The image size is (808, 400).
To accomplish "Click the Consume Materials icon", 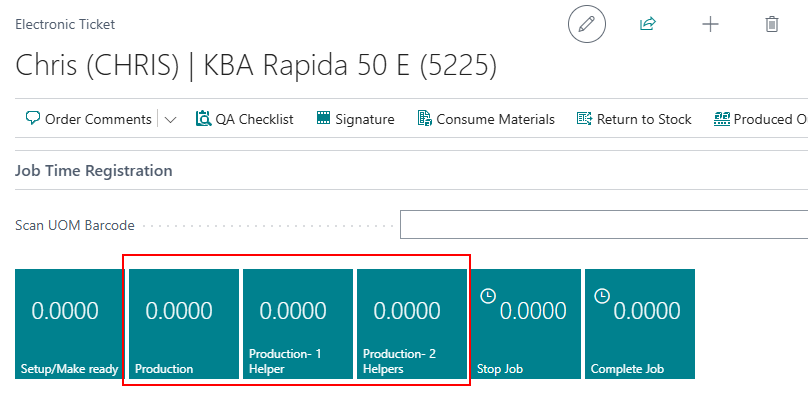I will [425, 119].
